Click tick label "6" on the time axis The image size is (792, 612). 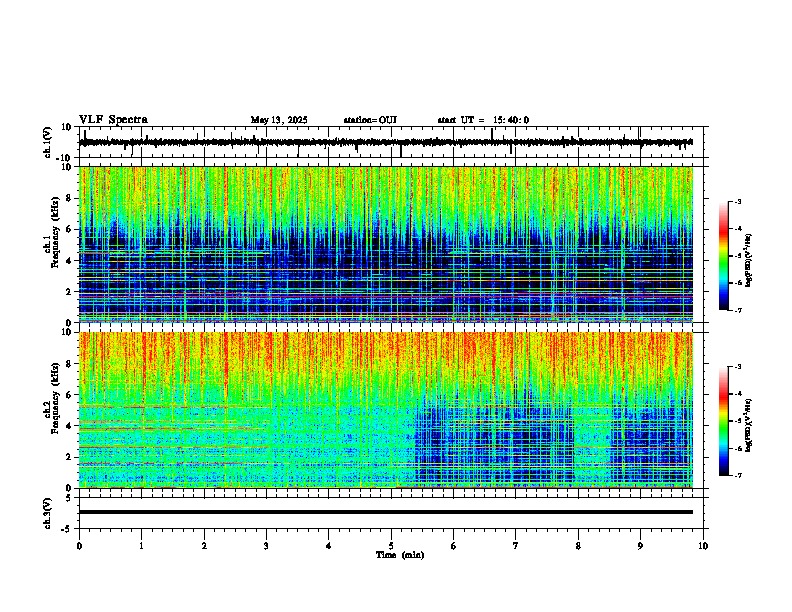pos(454,546)
